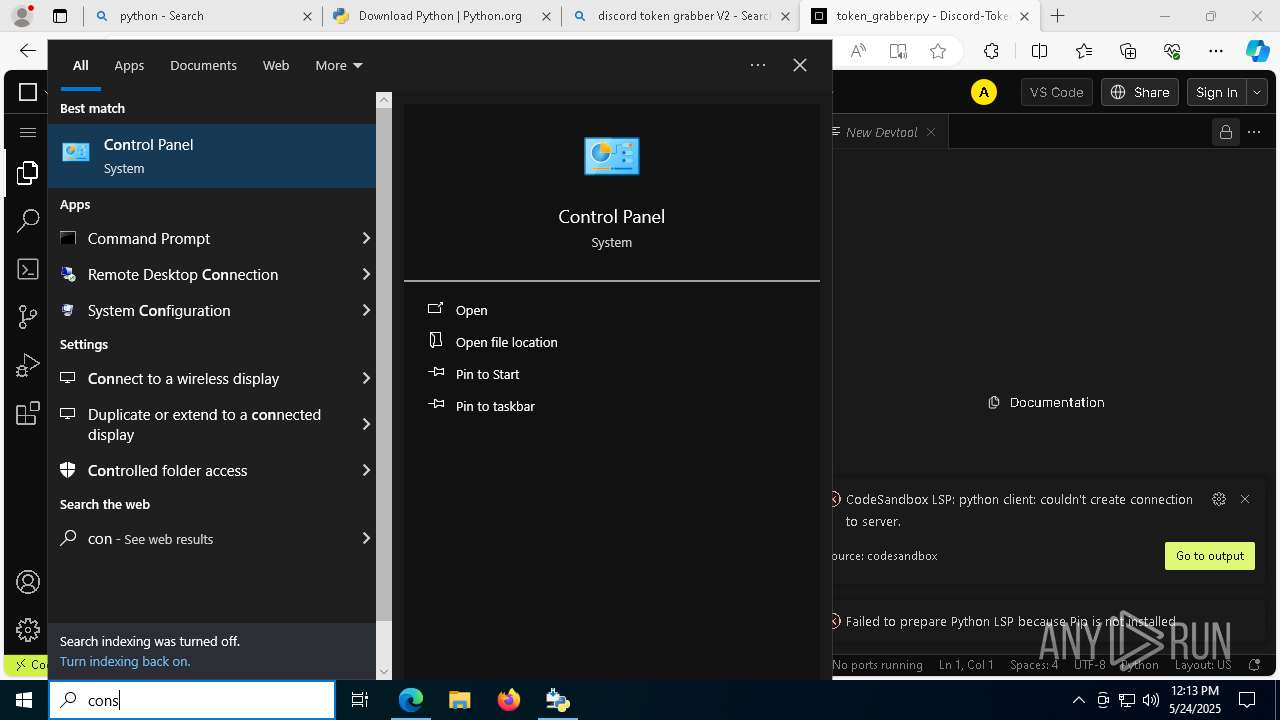Viewport: 1280px width, 720px height.
Task: Switch to the python - Search tab
Action: tap(202, 16)
